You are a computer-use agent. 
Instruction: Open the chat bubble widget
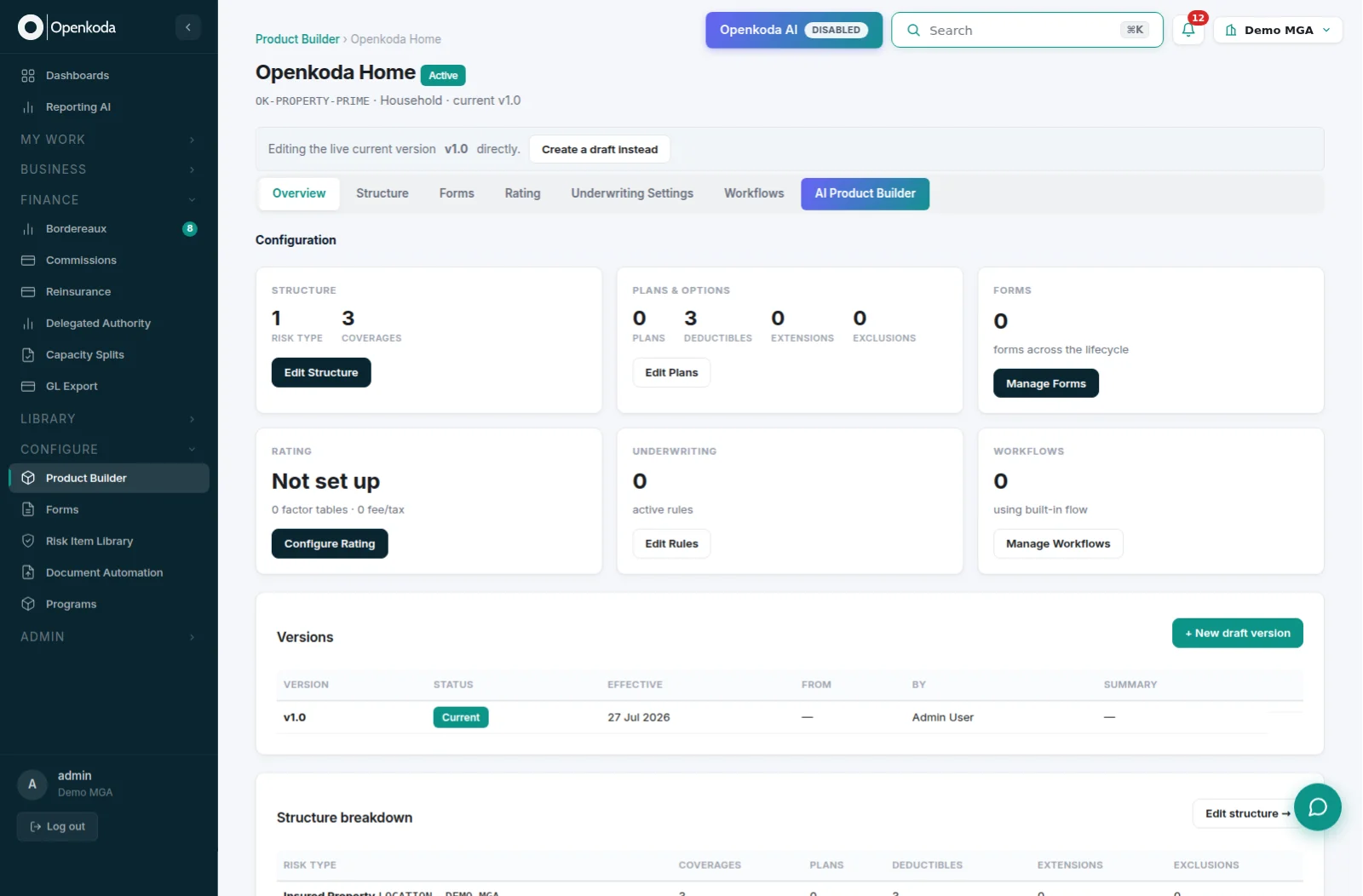pyautogui.click(x=1318, y=807)
